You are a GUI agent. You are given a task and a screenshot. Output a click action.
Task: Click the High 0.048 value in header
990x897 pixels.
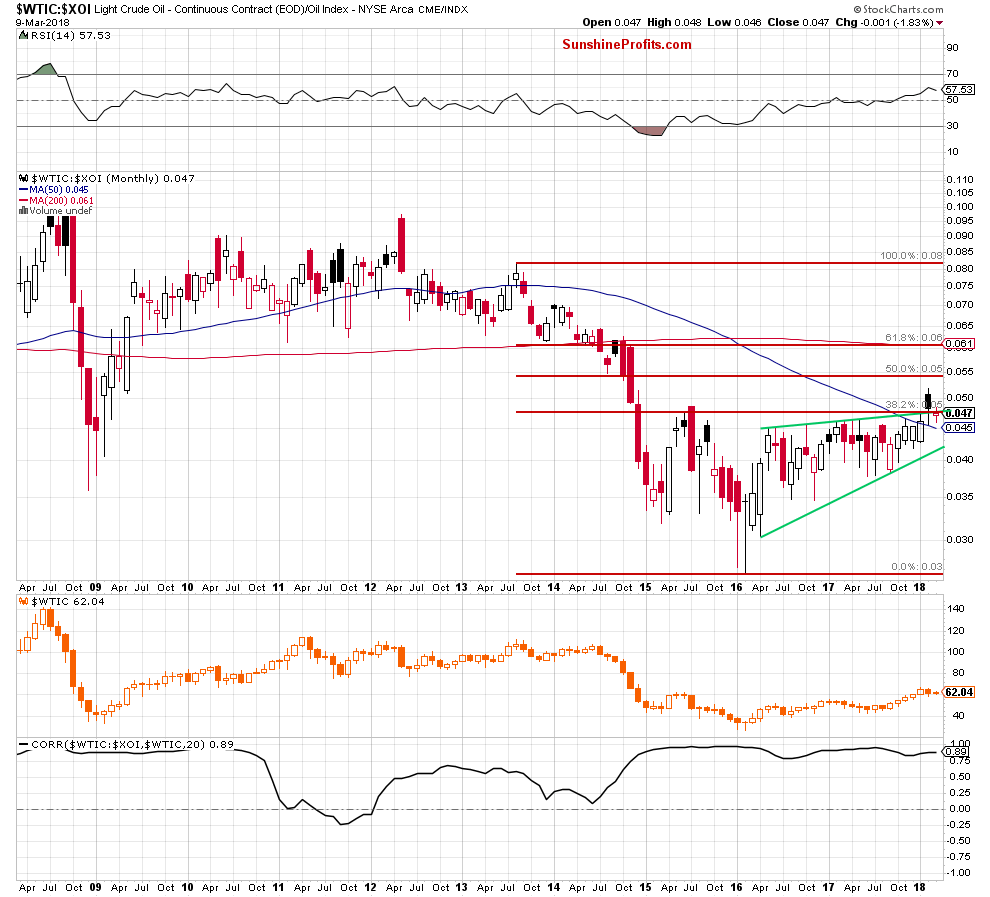pos(674,22)
